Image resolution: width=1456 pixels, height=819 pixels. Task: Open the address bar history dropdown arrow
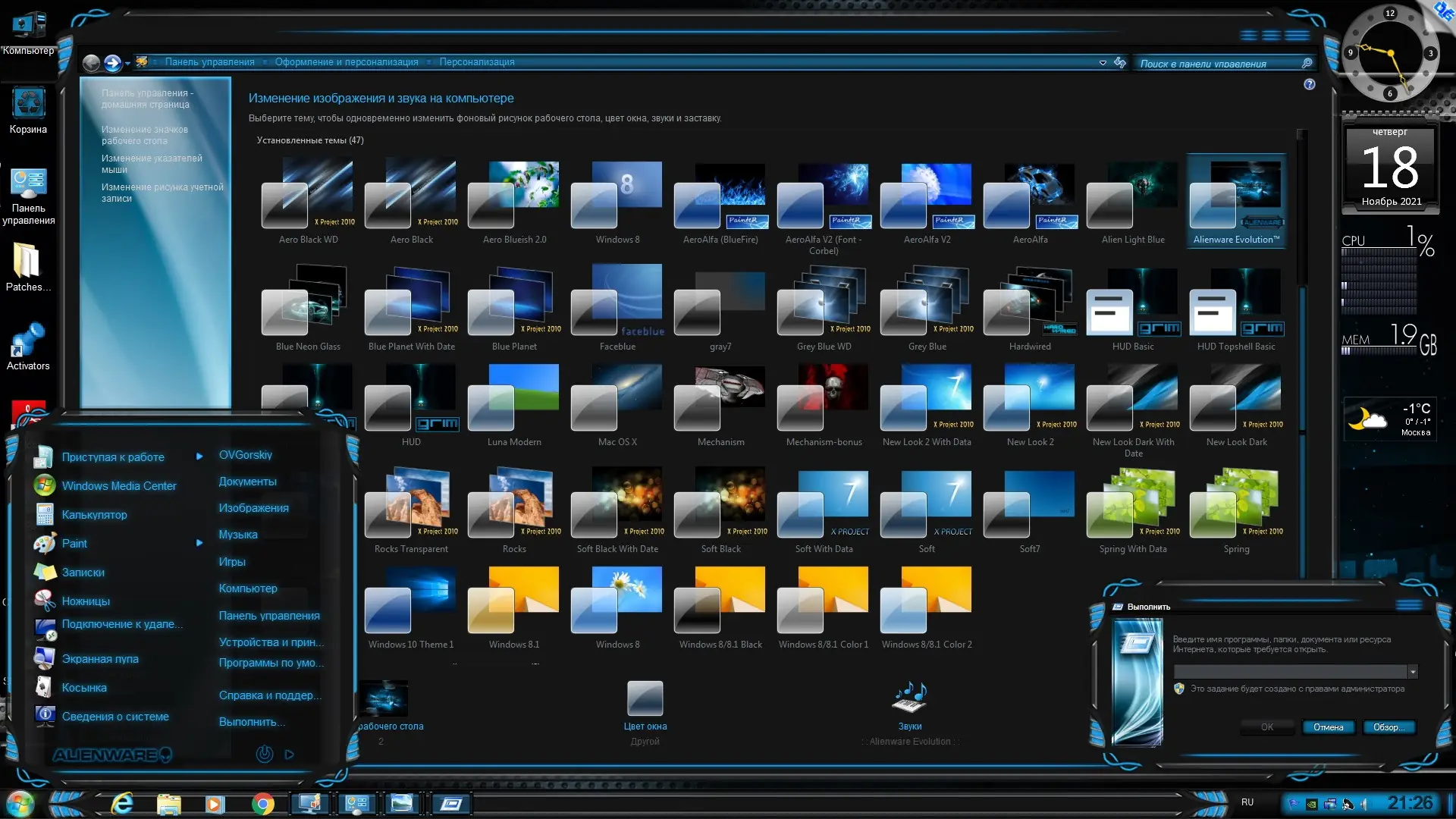coord(1103,63)
